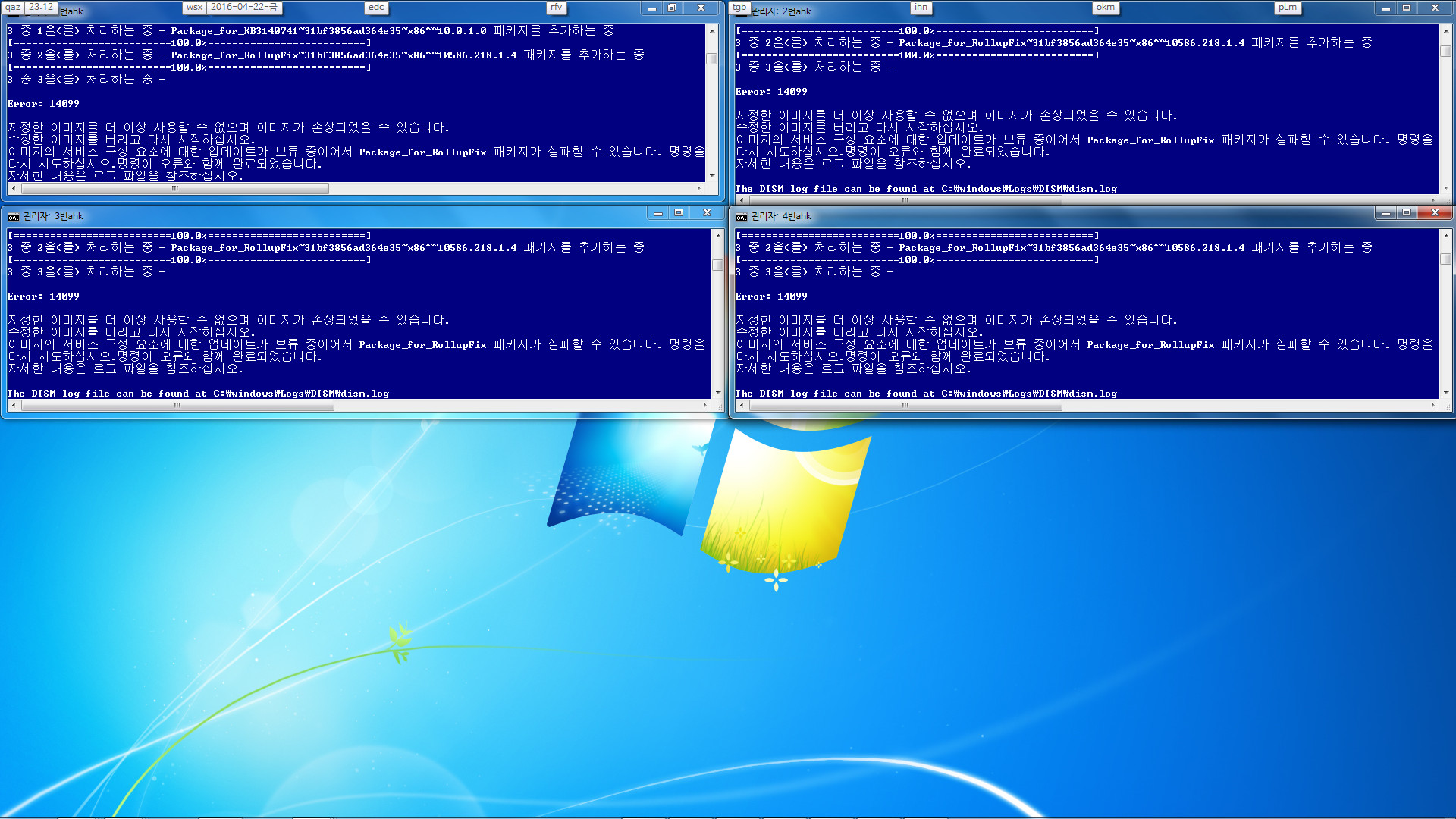
Task: Close the top-left console window
Action: [x=701, y=8]
